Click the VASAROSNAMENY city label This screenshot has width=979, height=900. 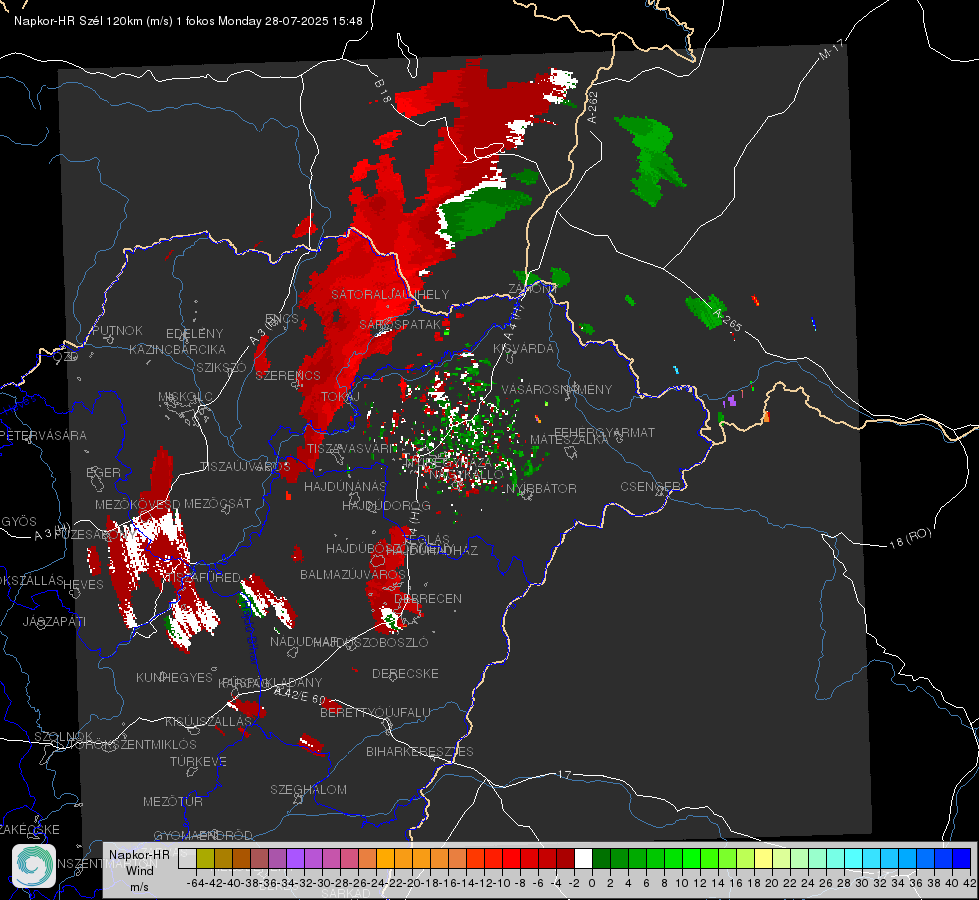click(557, 389)
